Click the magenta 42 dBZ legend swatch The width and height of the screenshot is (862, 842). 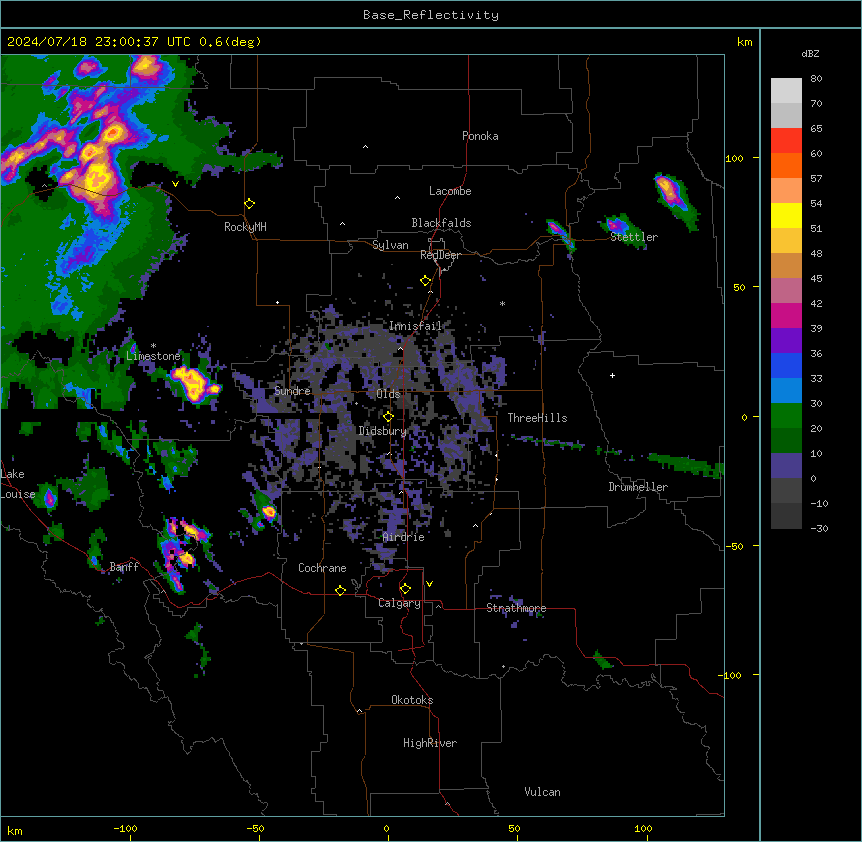[786, 315]
